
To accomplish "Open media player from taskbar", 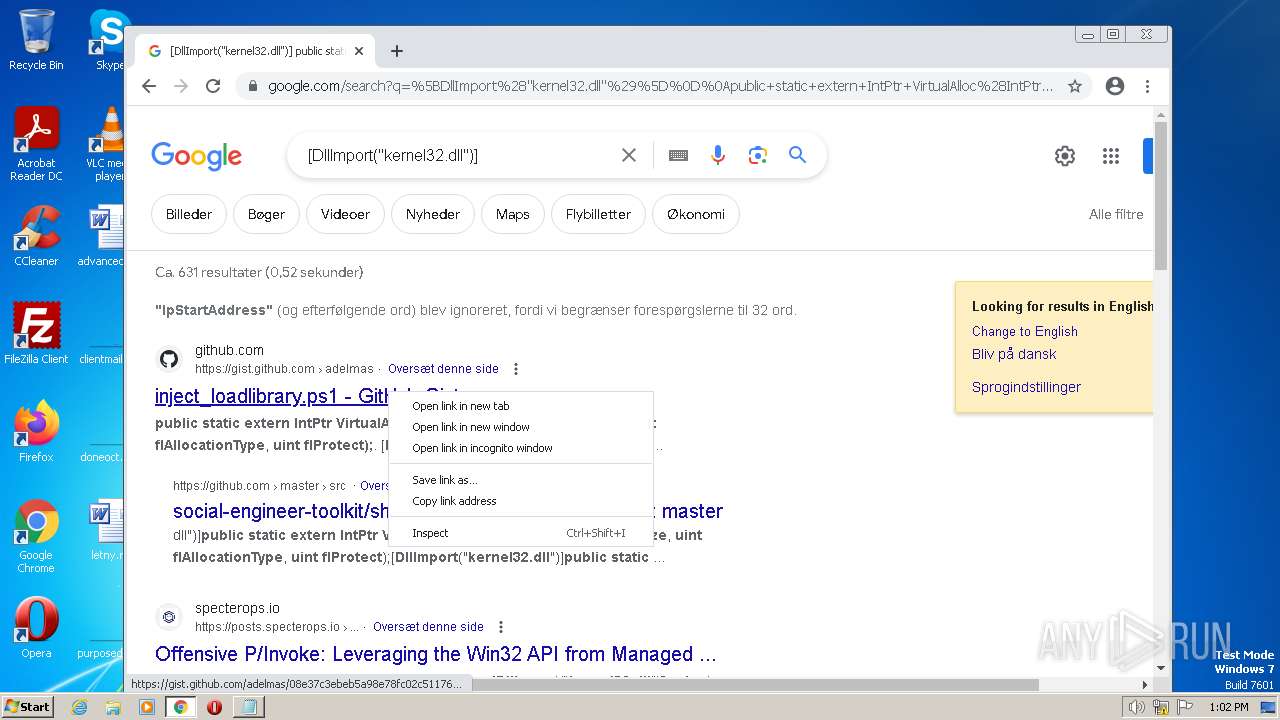I will [146, 707].
